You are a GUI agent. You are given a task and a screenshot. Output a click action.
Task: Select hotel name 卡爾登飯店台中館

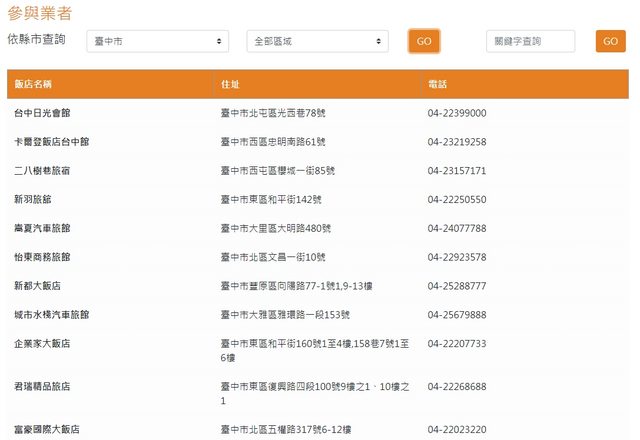coord(52,142)
